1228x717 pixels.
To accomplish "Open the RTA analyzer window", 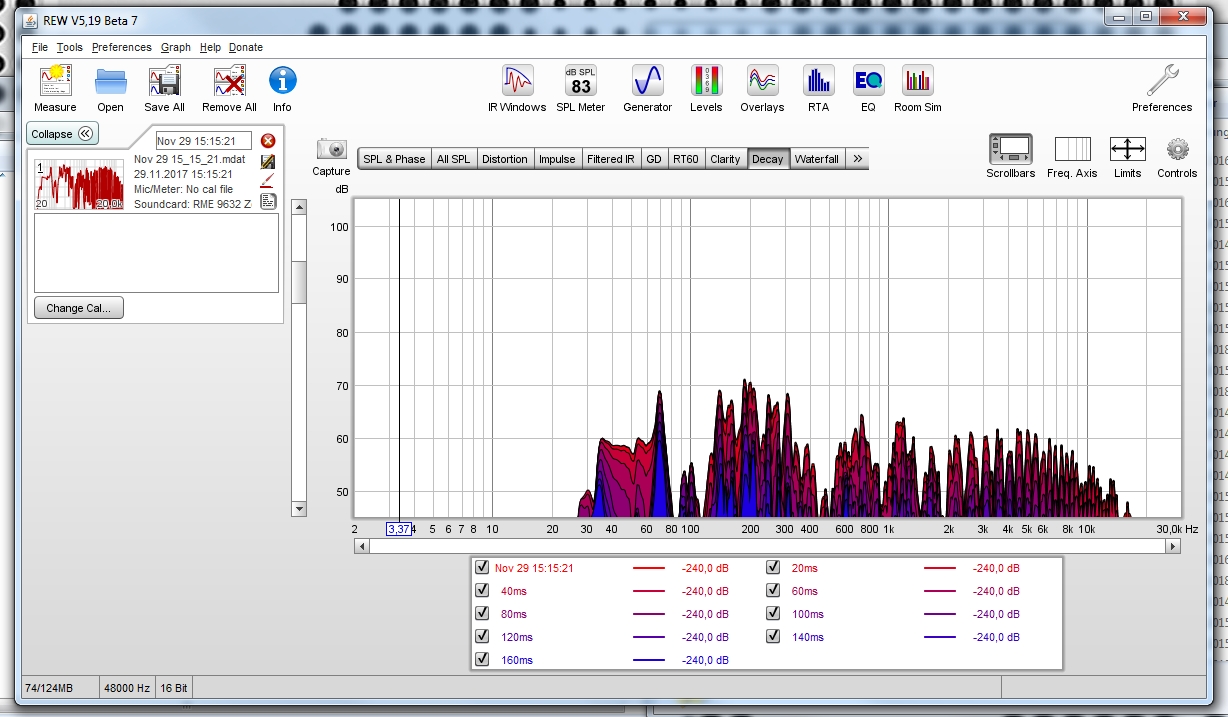I will (x=818, y=82).
